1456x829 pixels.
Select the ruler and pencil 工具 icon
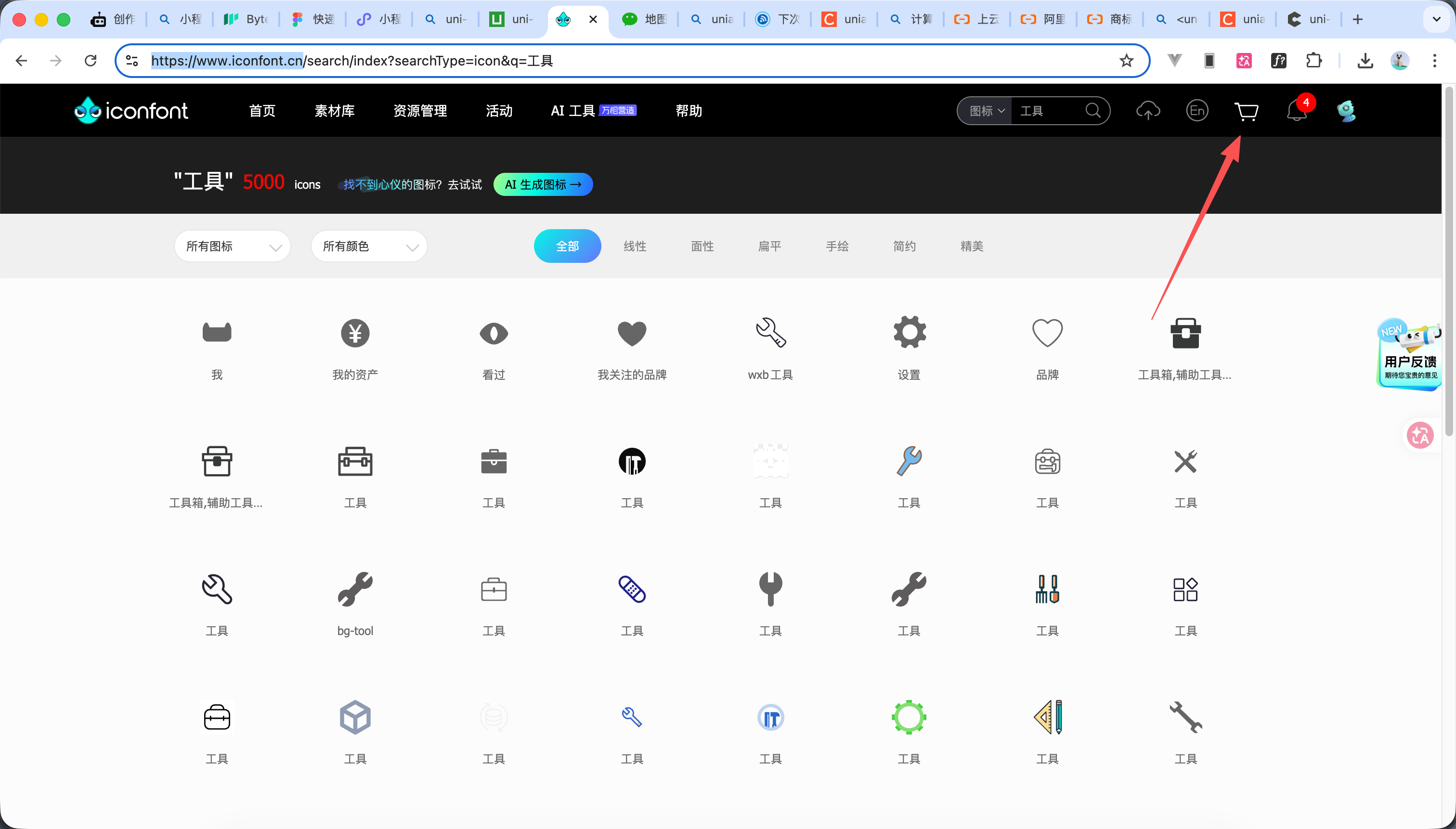pos(1047,717)
